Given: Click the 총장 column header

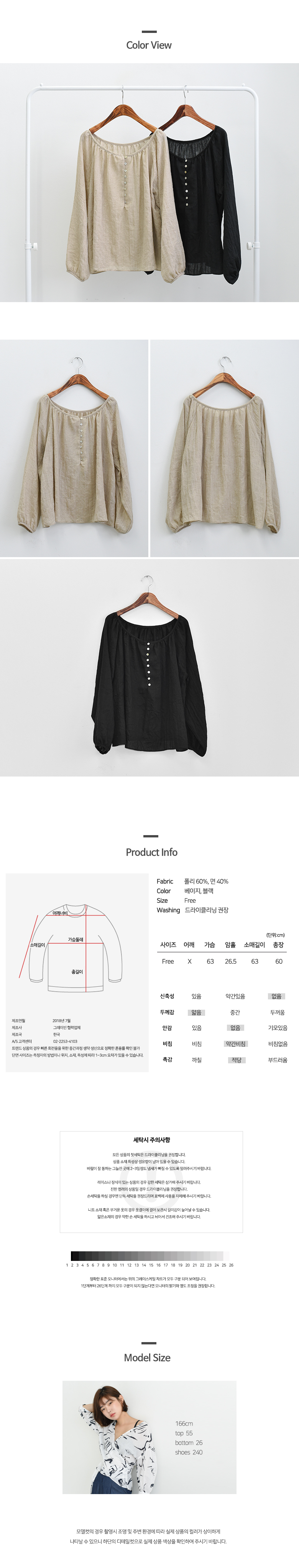Looking at the screenshot, I should 278,945.
